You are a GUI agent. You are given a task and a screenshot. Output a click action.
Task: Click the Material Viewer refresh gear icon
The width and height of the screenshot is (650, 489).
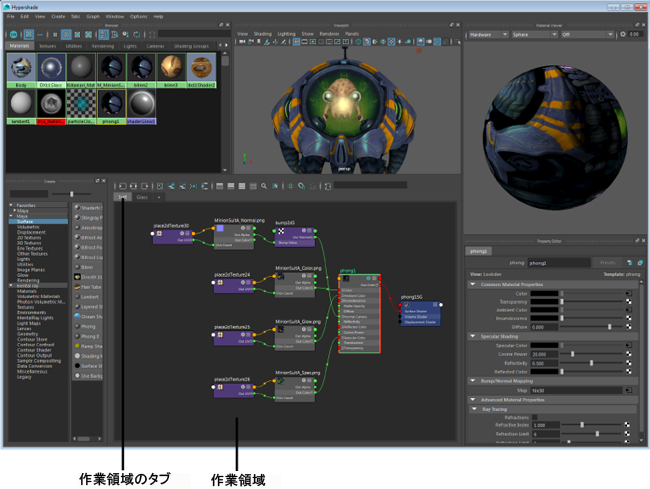(623, 34)
